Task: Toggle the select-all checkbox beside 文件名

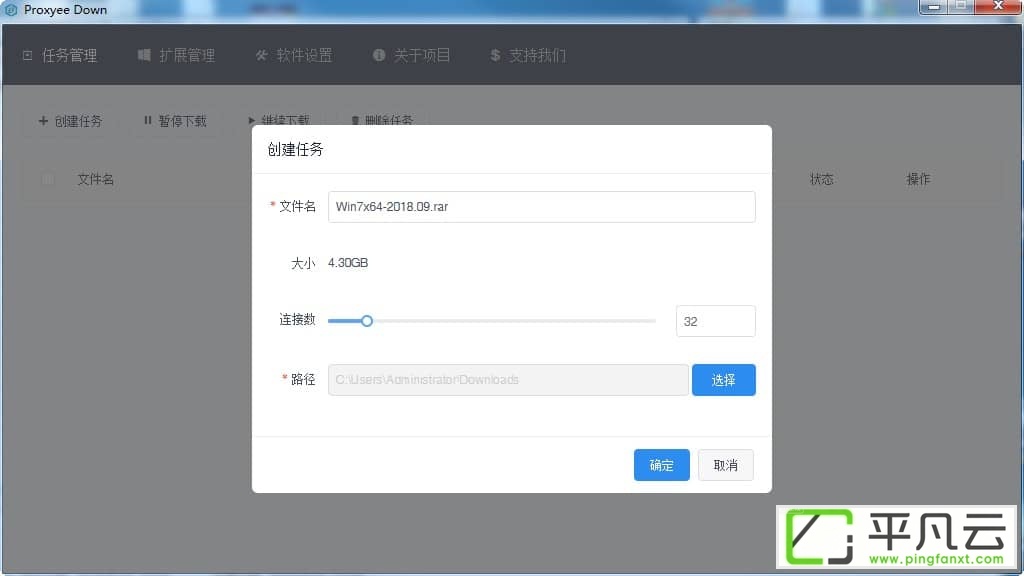Action: [48, 179]
